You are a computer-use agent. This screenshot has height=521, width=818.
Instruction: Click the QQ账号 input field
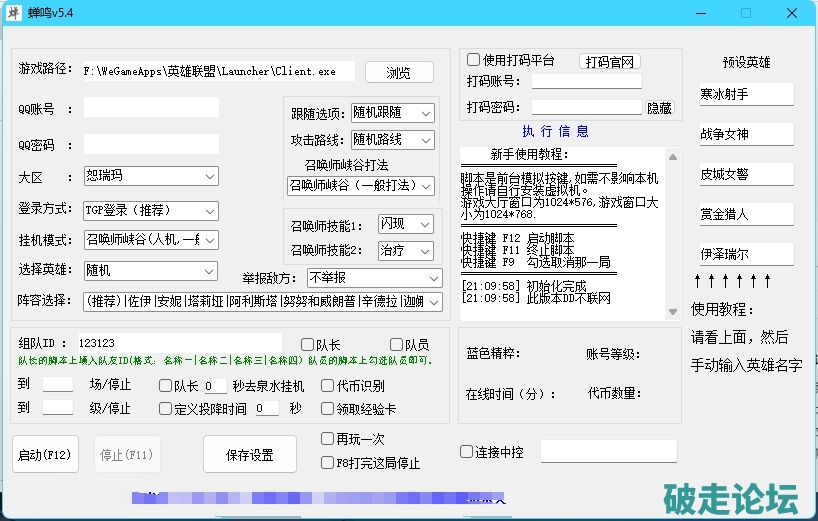coord(151,107)
